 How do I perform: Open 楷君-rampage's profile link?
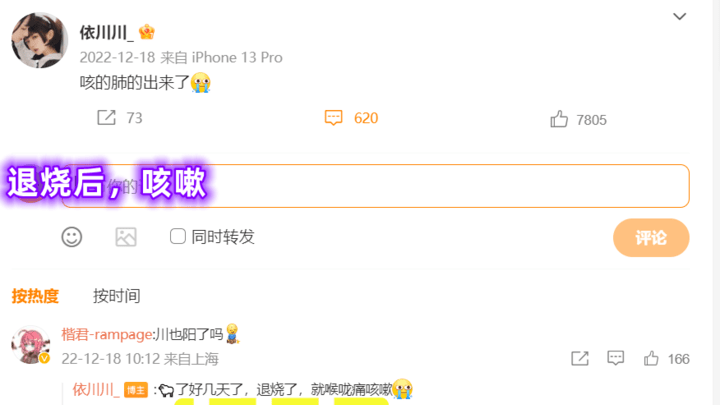(107, 334)
